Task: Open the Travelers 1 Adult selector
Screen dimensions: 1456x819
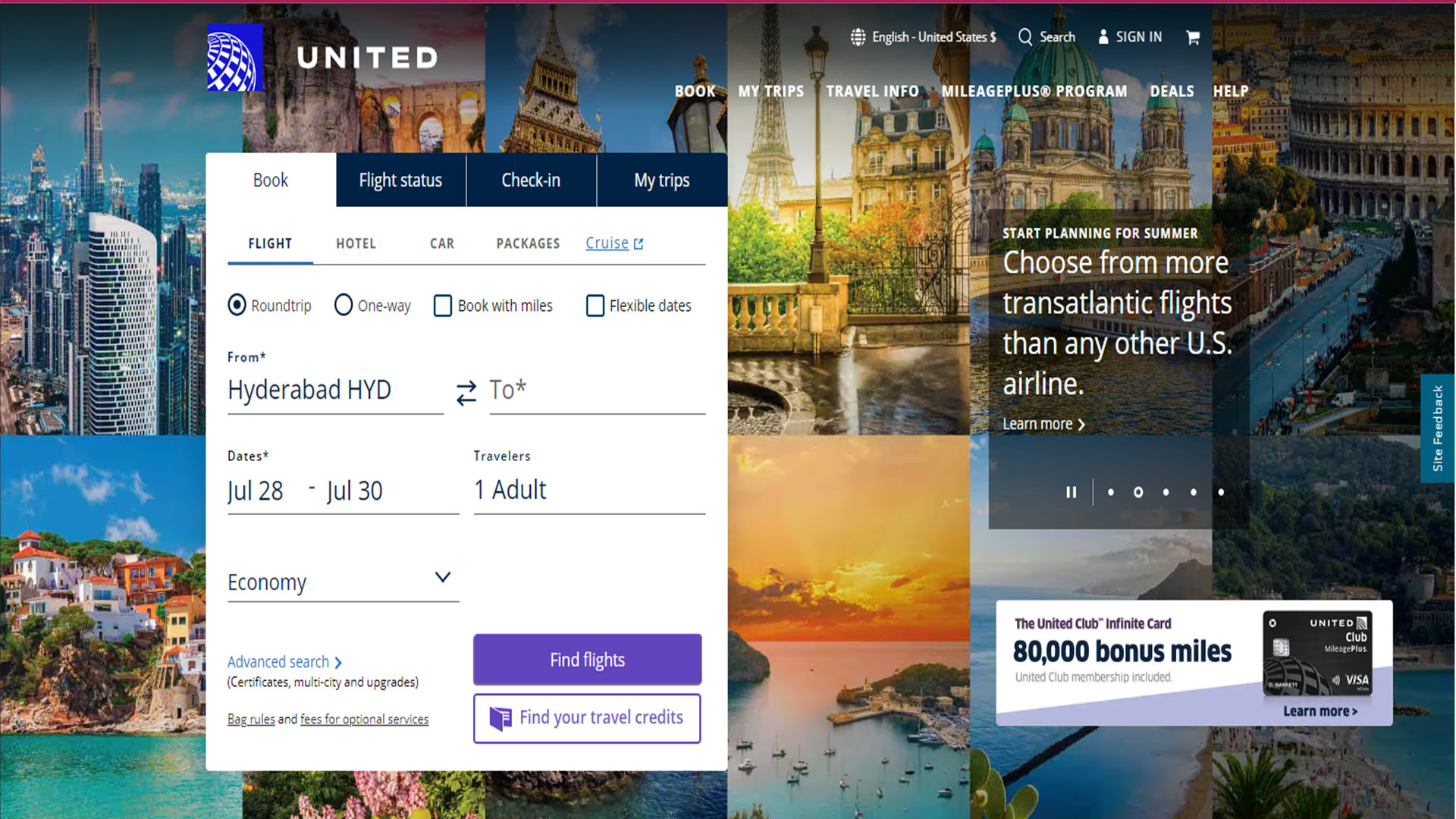Action: coord(589,491)
